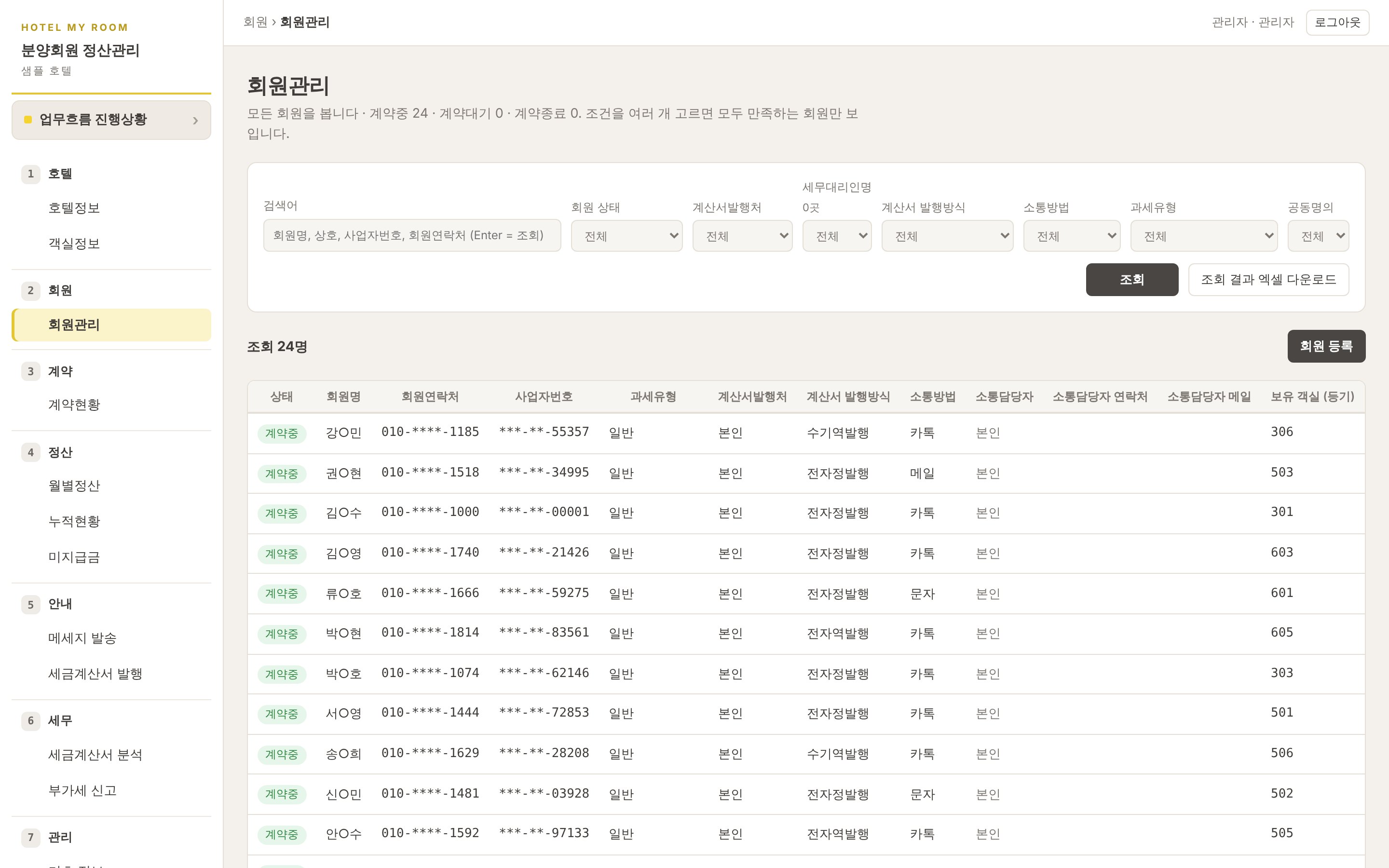
Task: Click 문자 in 류O호 row
Action: click(922, 594)
